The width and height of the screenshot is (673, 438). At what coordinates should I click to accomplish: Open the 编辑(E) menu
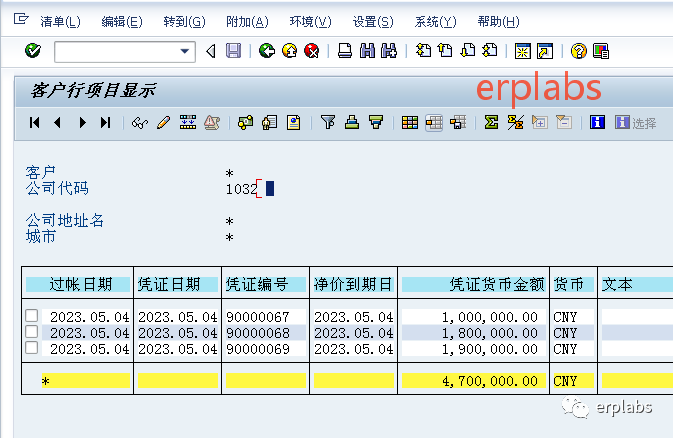coord(122,21)
